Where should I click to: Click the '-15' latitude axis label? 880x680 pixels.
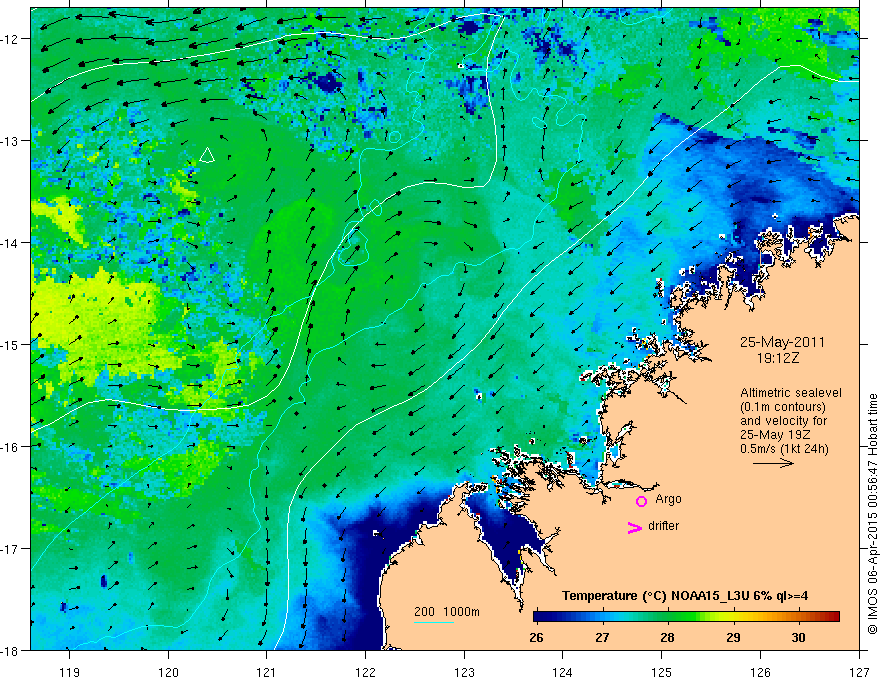[x=11, y=344]
